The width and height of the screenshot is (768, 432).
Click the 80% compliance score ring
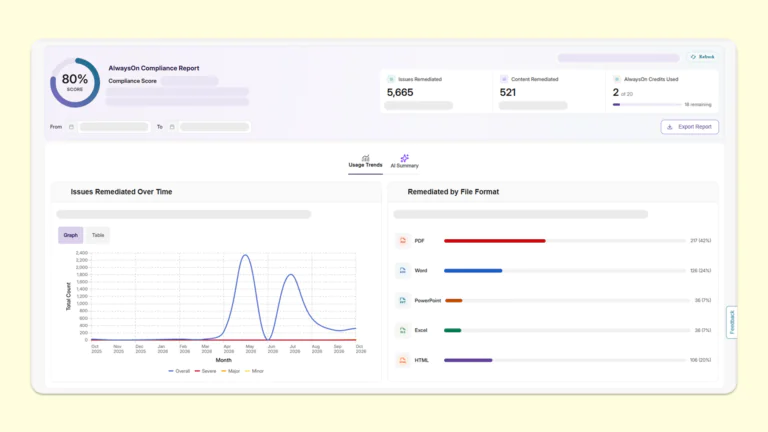[x=75, y=83]
